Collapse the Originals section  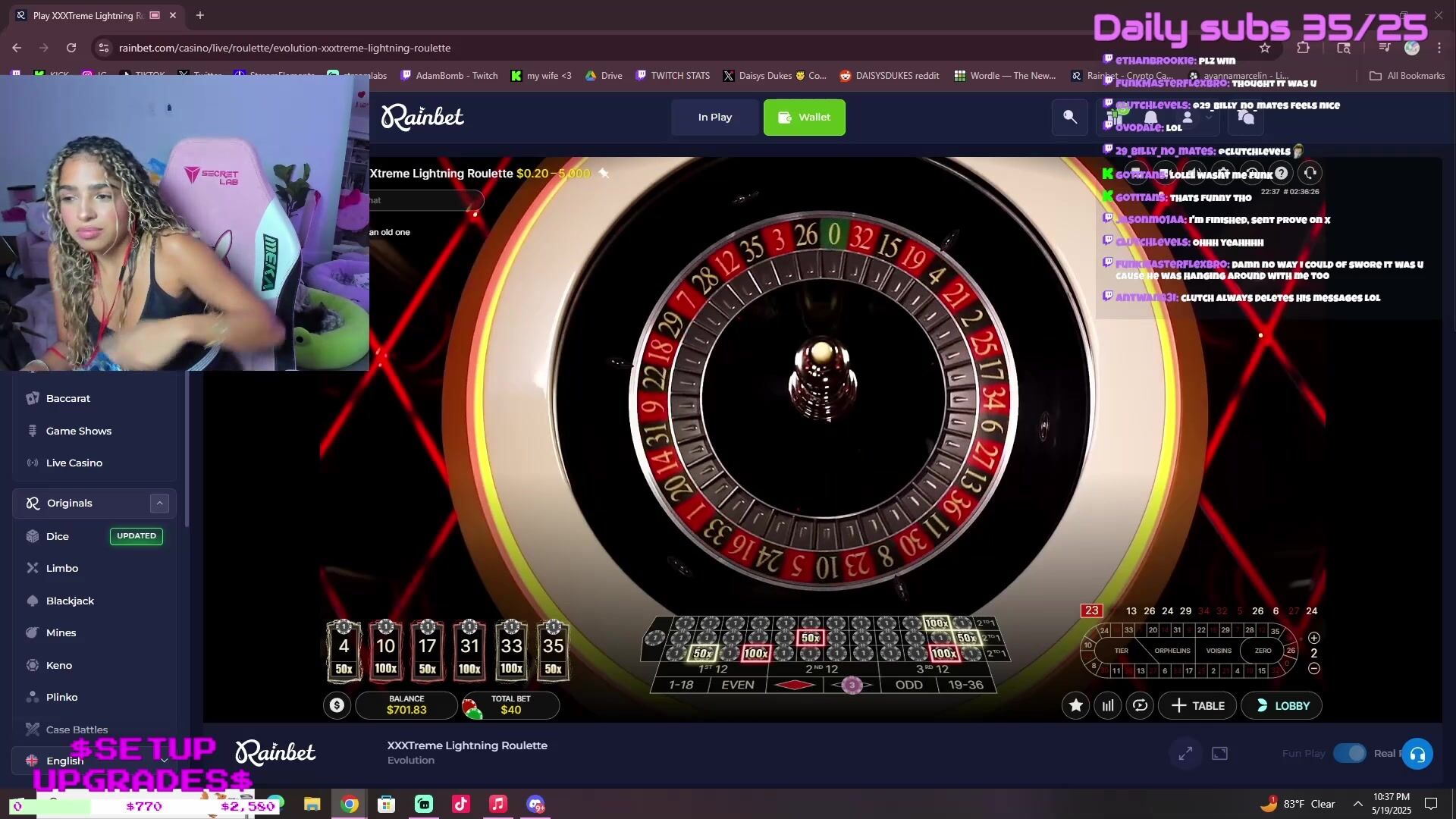pos(159,504)
